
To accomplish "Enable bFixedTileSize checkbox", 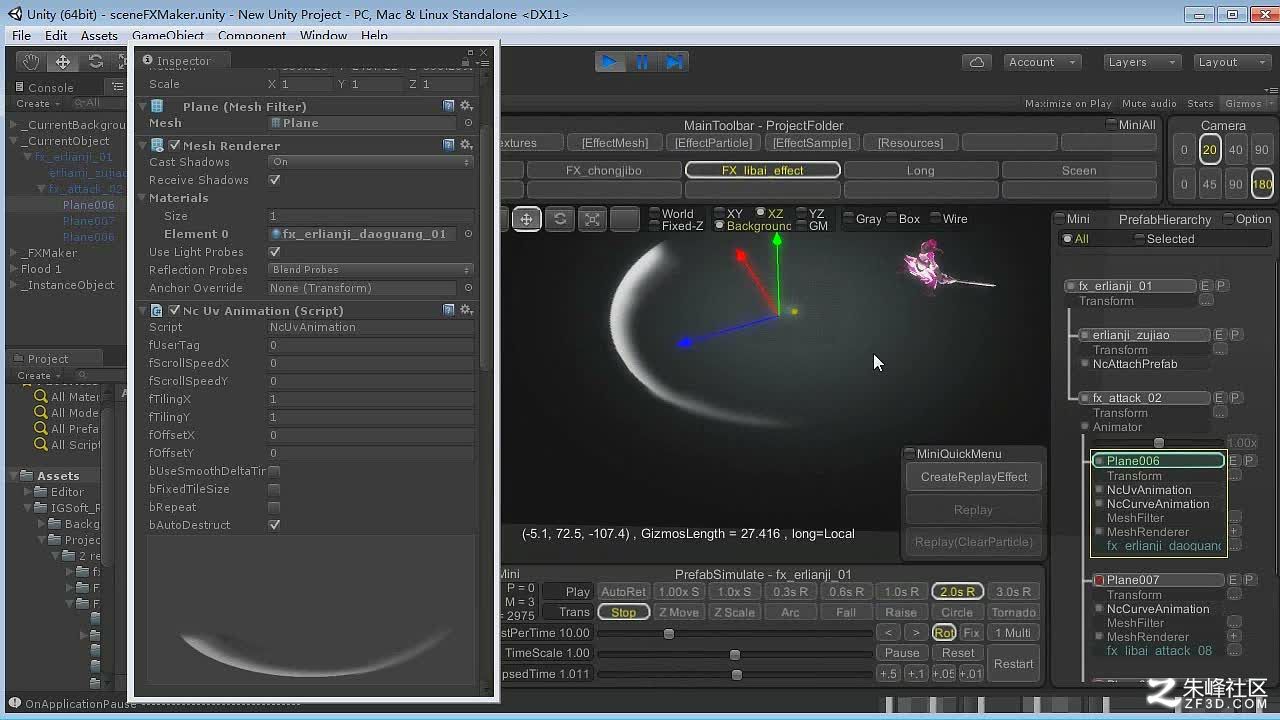I will pos(274,489).
